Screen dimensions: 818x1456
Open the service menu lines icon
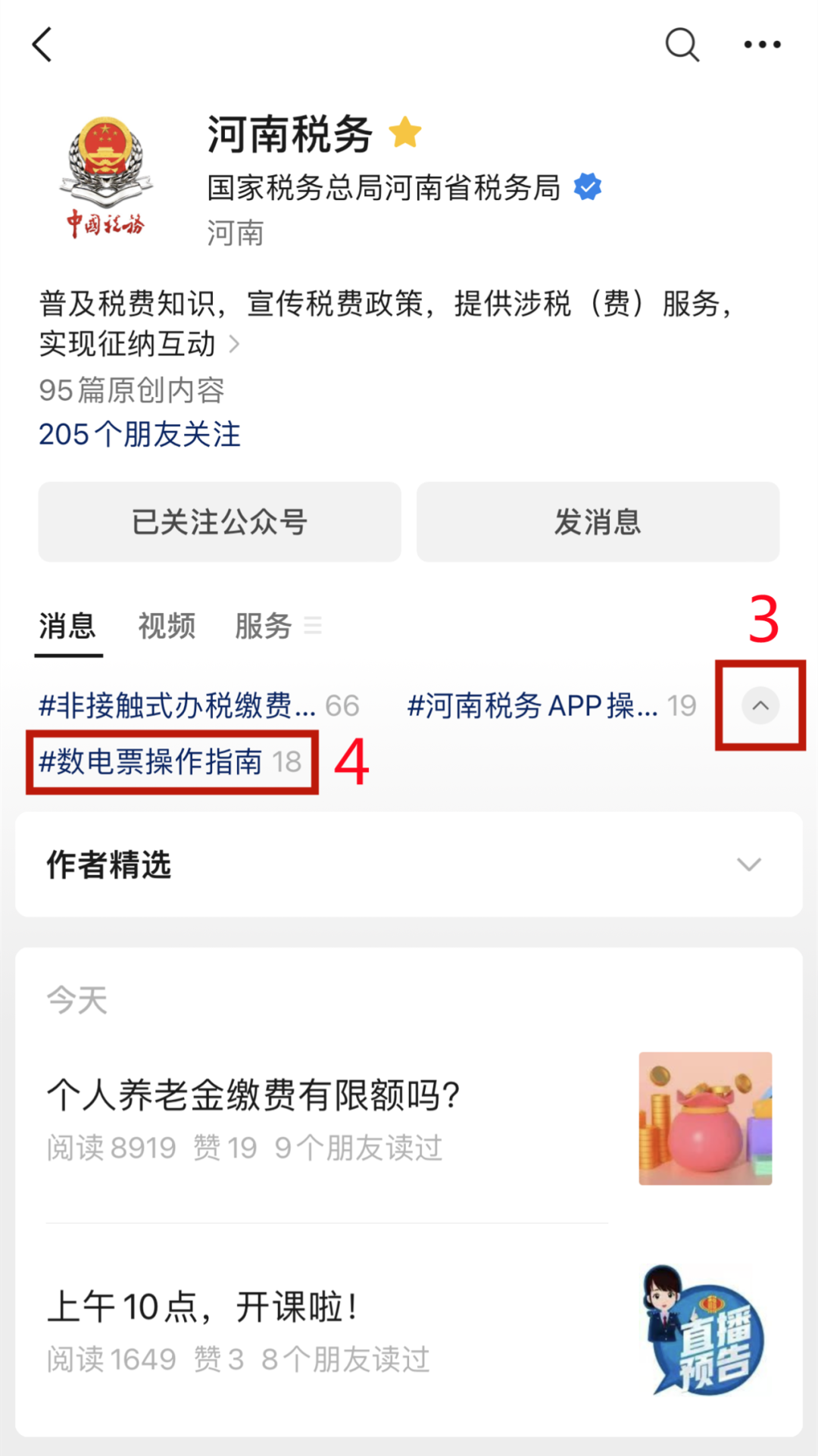tap(313, 626)
